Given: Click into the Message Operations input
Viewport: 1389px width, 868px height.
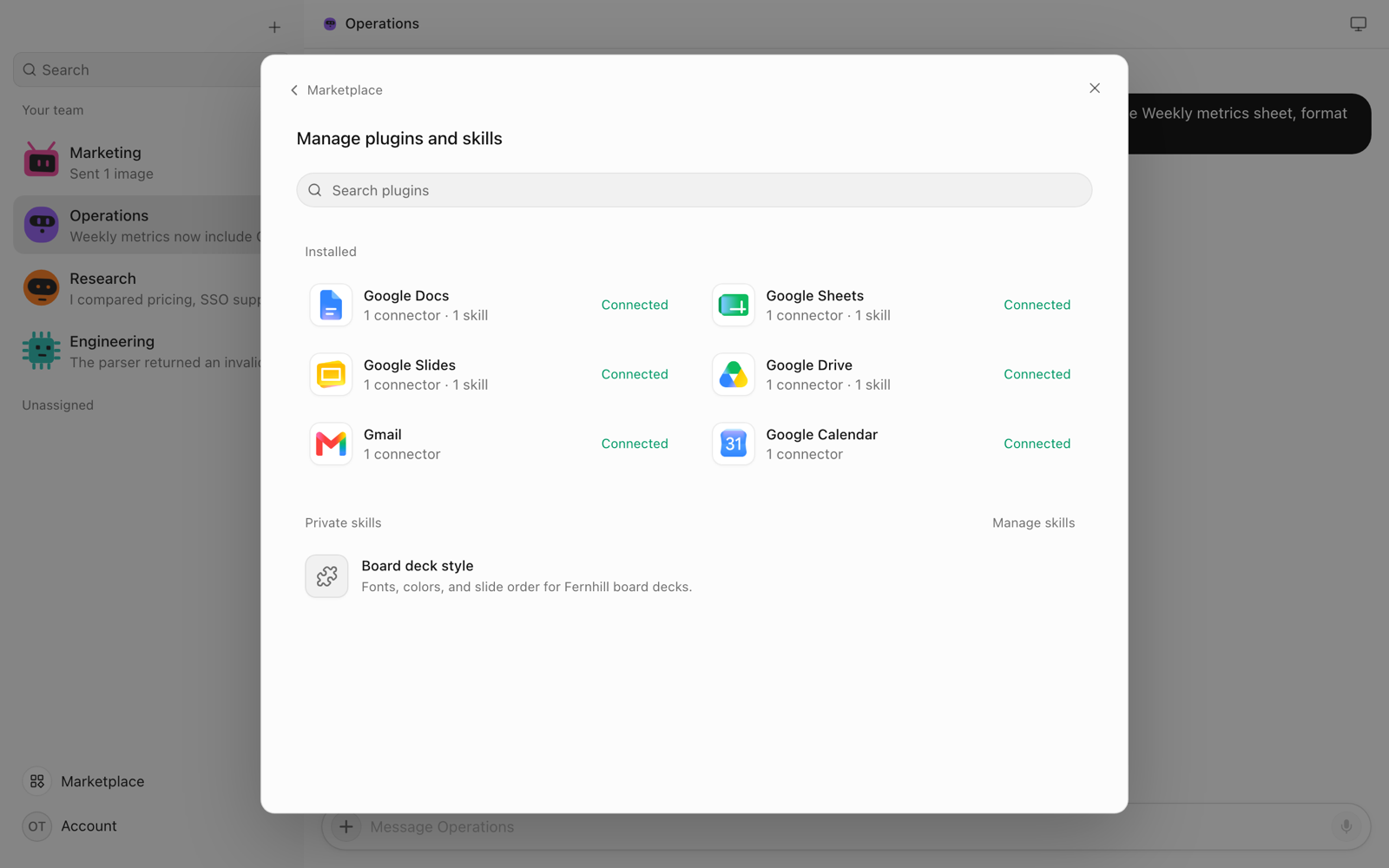Looking at the screenshot, I should [x=846, y=826].
